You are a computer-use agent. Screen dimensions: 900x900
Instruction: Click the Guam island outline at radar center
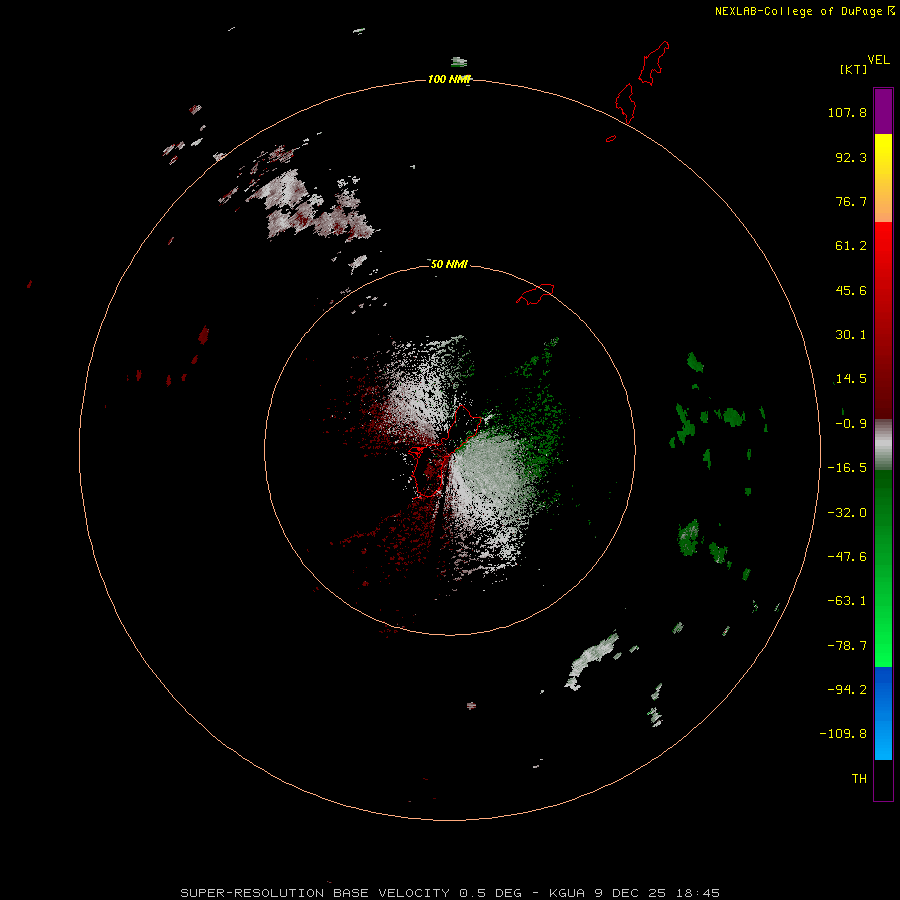[x=447, y=451]
